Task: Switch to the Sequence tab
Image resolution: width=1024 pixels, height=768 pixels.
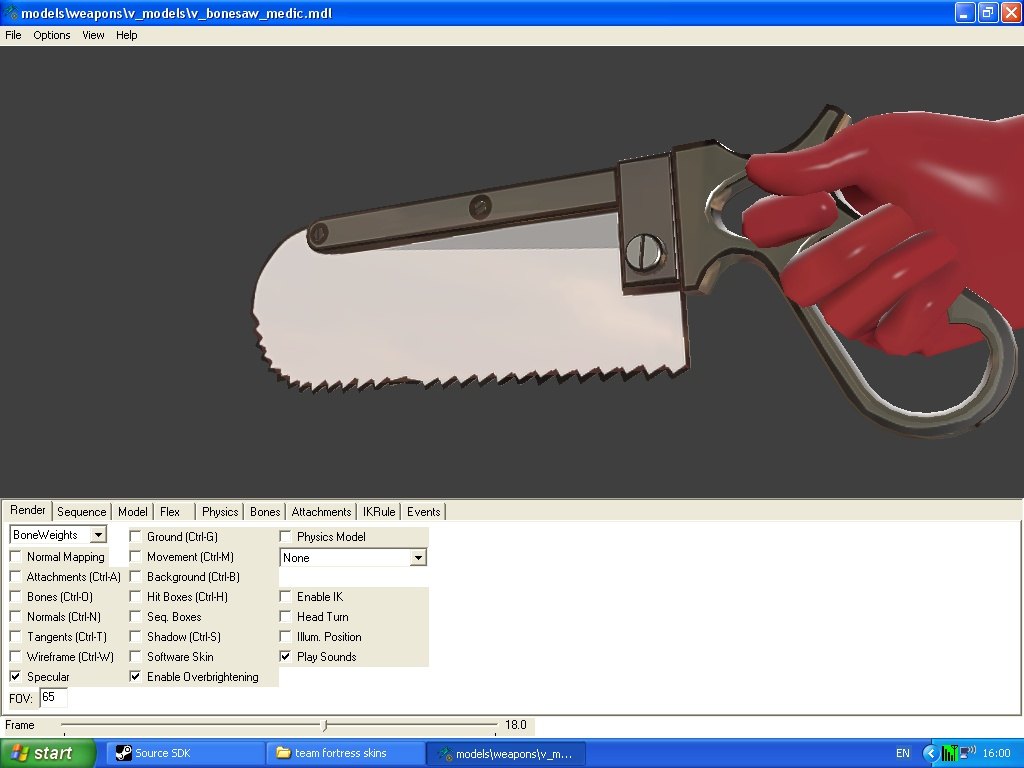Action: tap(81, 512)
